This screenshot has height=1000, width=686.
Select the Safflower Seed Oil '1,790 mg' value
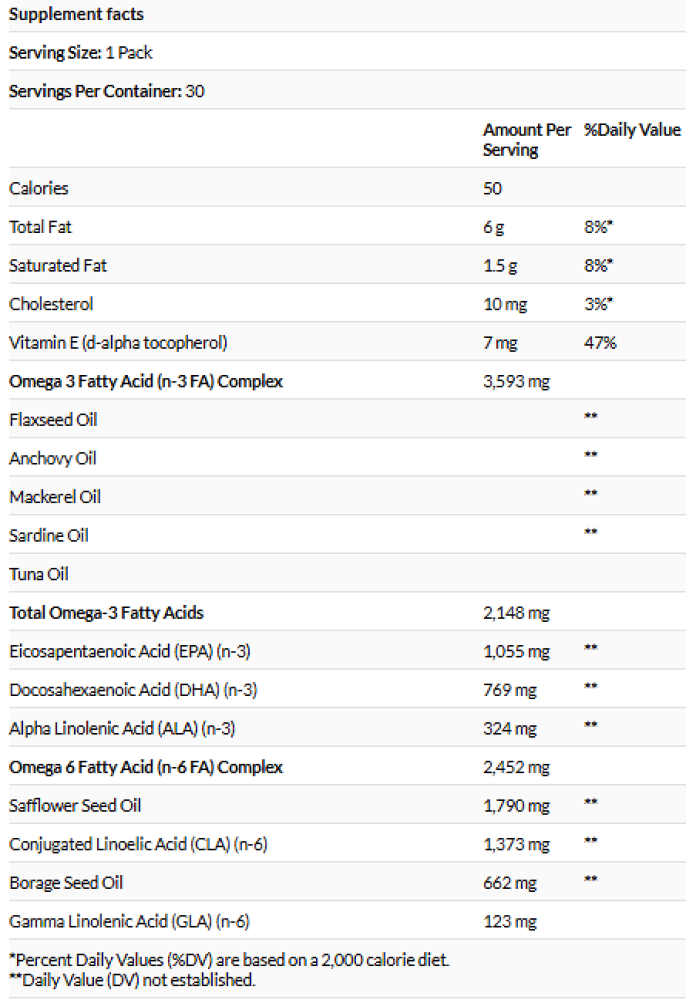(516, 806)
